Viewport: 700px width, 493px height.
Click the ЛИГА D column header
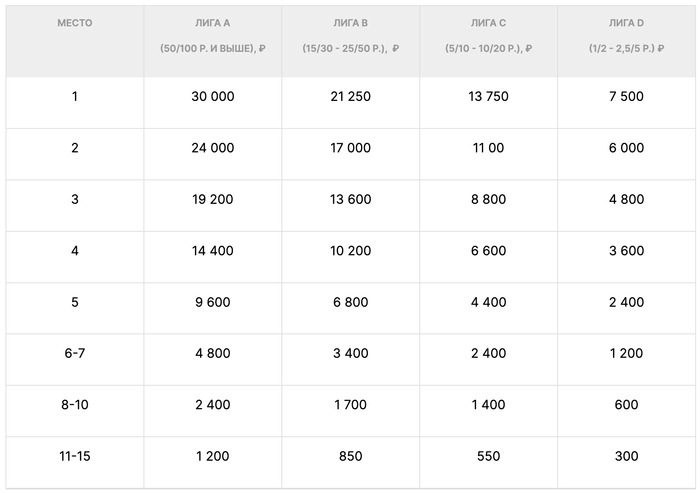[627, 22]
